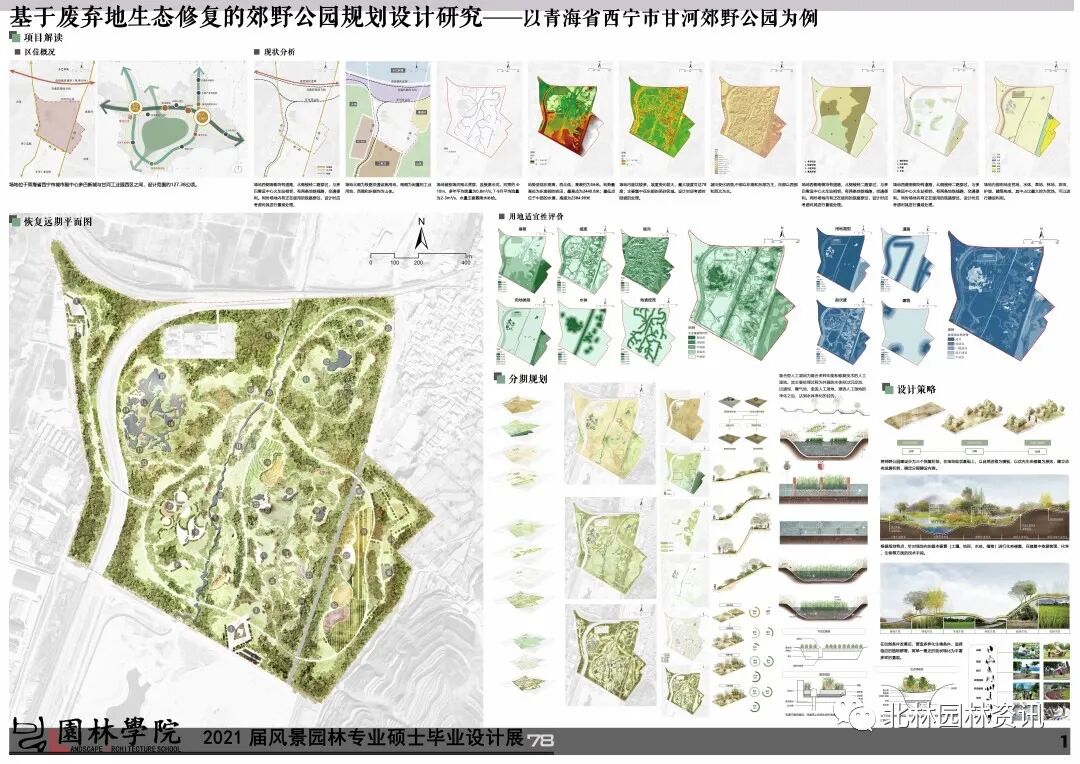1080x764 pixels.
Task: Open the wetland section rendering with pond
Action: pos(975,508)
